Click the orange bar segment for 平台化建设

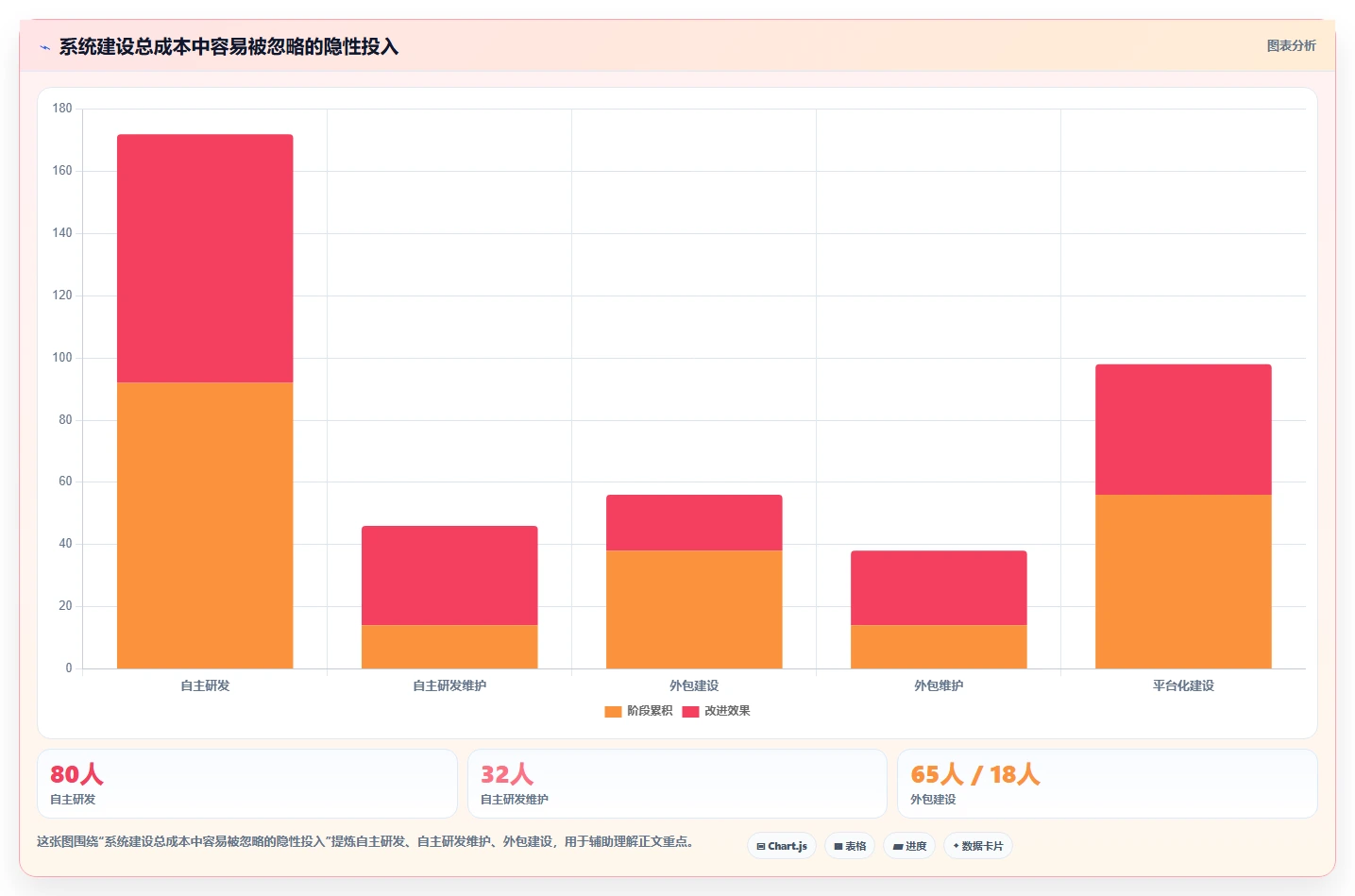[1183, 582]
